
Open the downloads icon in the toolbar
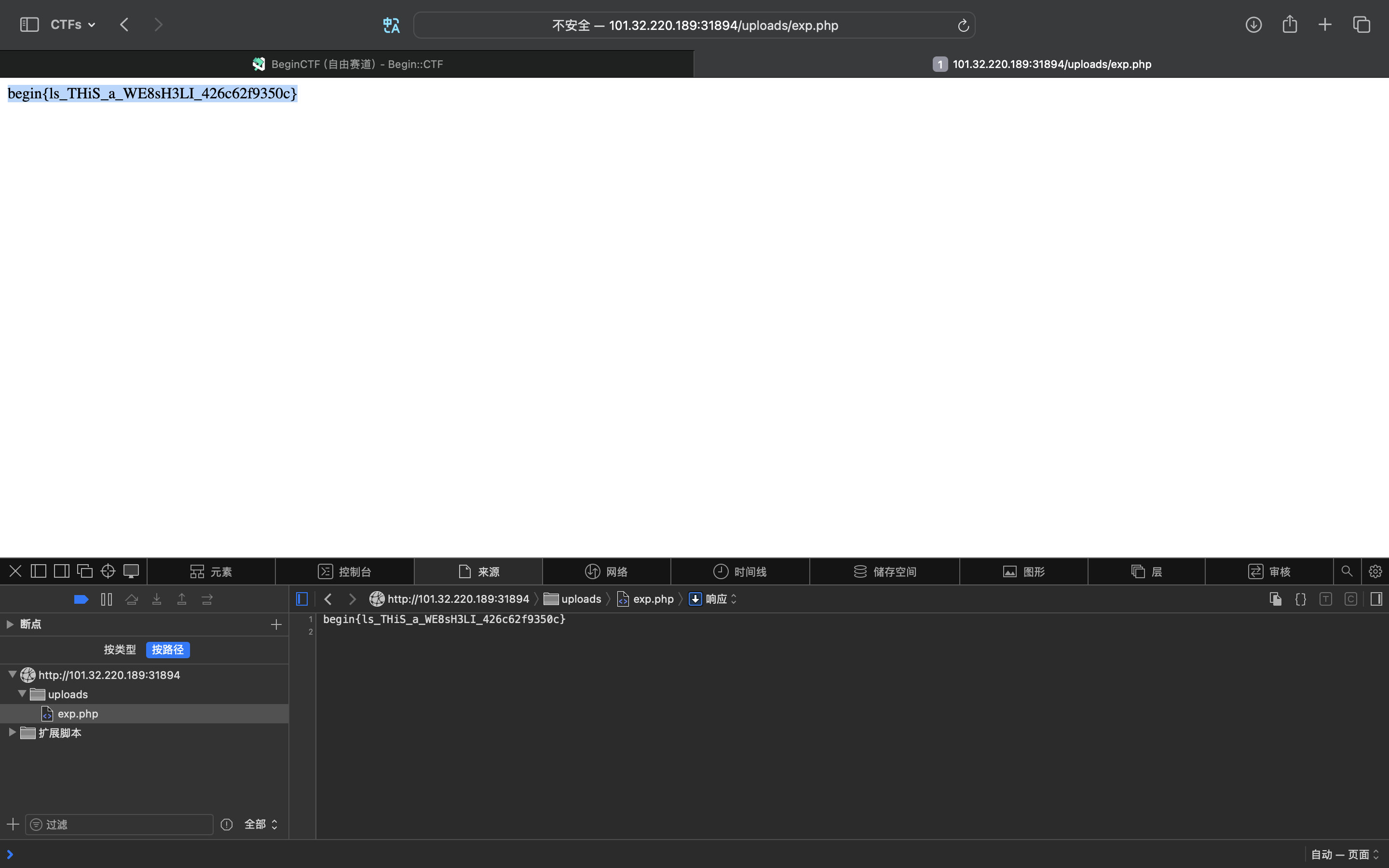[1253, 25]
